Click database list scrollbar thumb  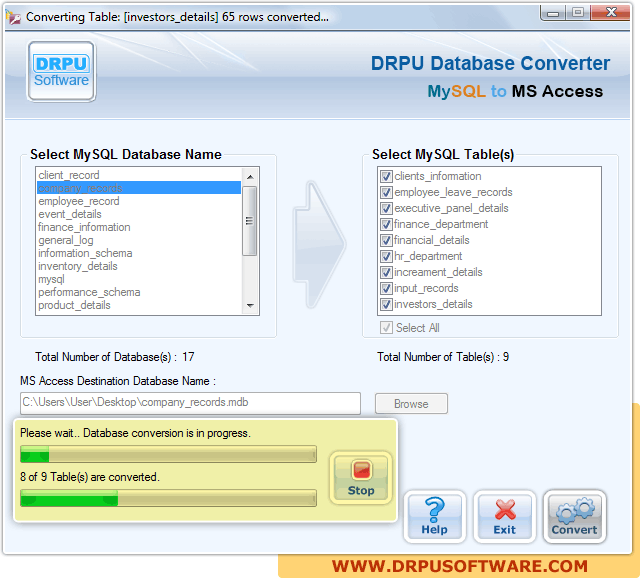[x=249, y=221]
